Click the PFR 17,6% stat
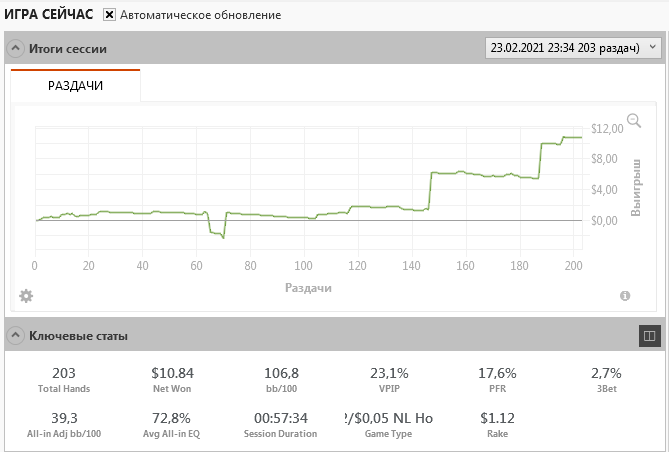This screenshot has width=669, height=452. tap(497, 380)
